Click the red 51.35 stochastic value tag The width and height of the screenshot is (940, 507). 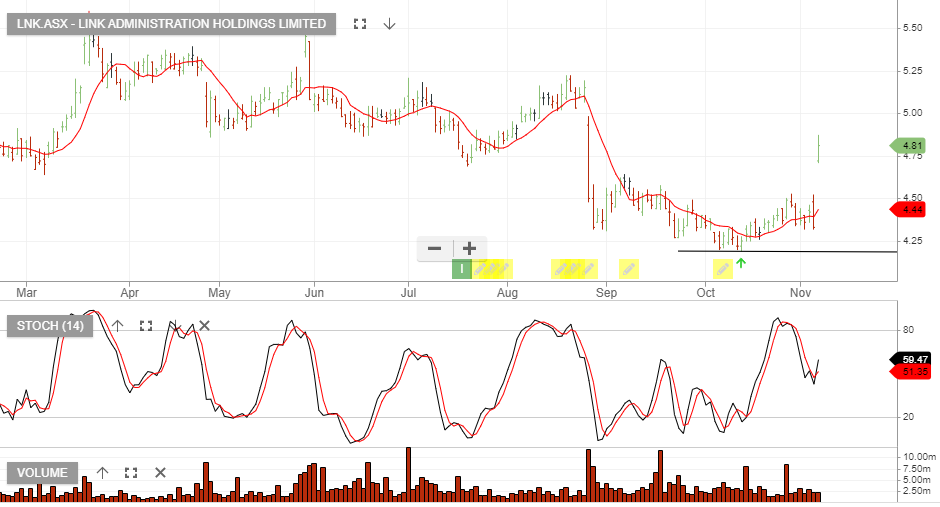(911, 372)
